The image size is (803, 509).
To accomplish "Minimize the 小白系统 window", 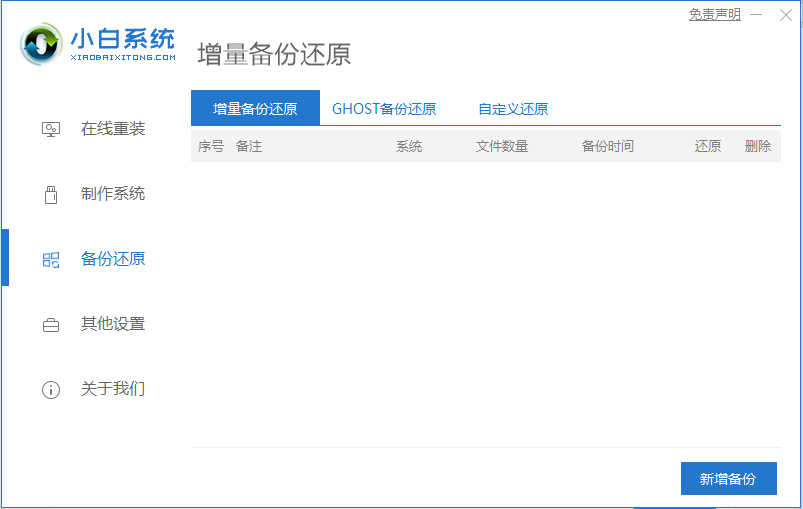I will pyautogui.click(x=756, y=15).
